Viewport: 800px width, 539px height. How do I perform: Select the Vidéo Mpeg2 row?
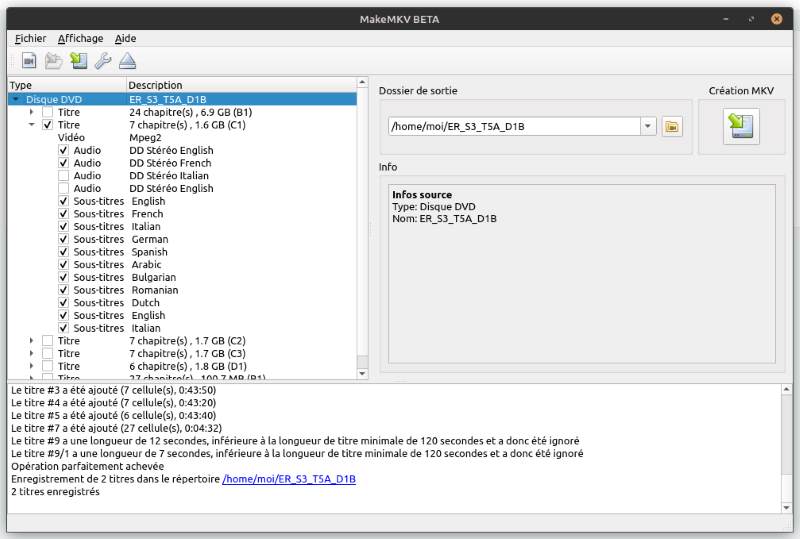(x=182, y=138)
